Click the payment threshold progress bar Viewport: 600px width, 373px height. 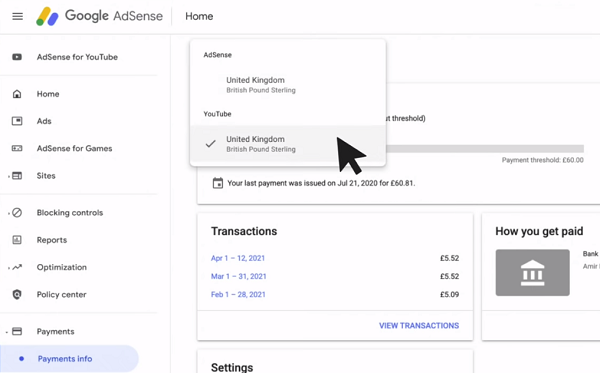pos(484,149)
